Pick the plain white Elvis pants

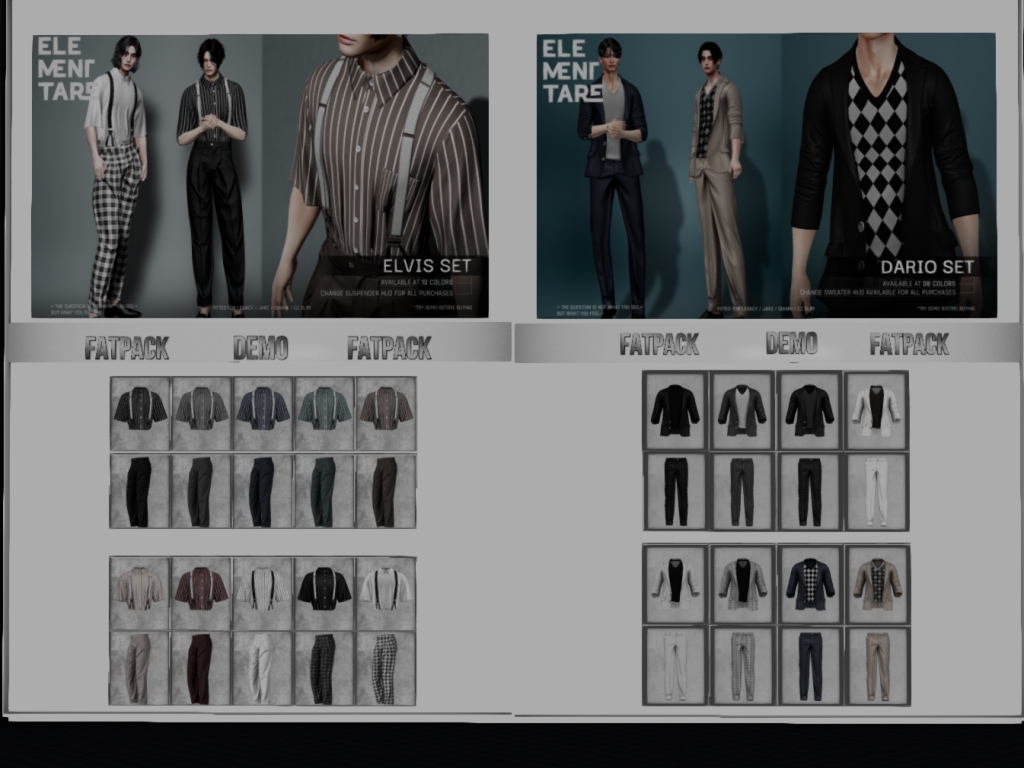pyautogui.click(x=263, y=669)
